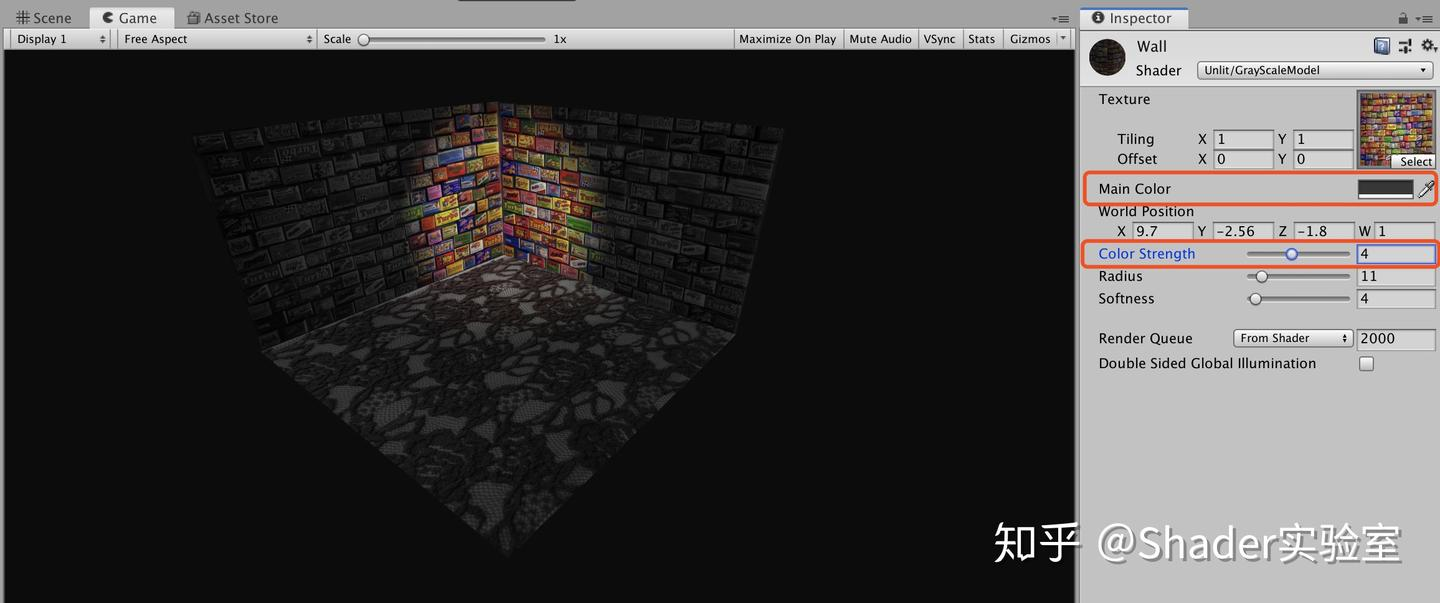The image size is (1440, 603).
Task: Switch to the Scene tab
Action: tap(44, 18)
